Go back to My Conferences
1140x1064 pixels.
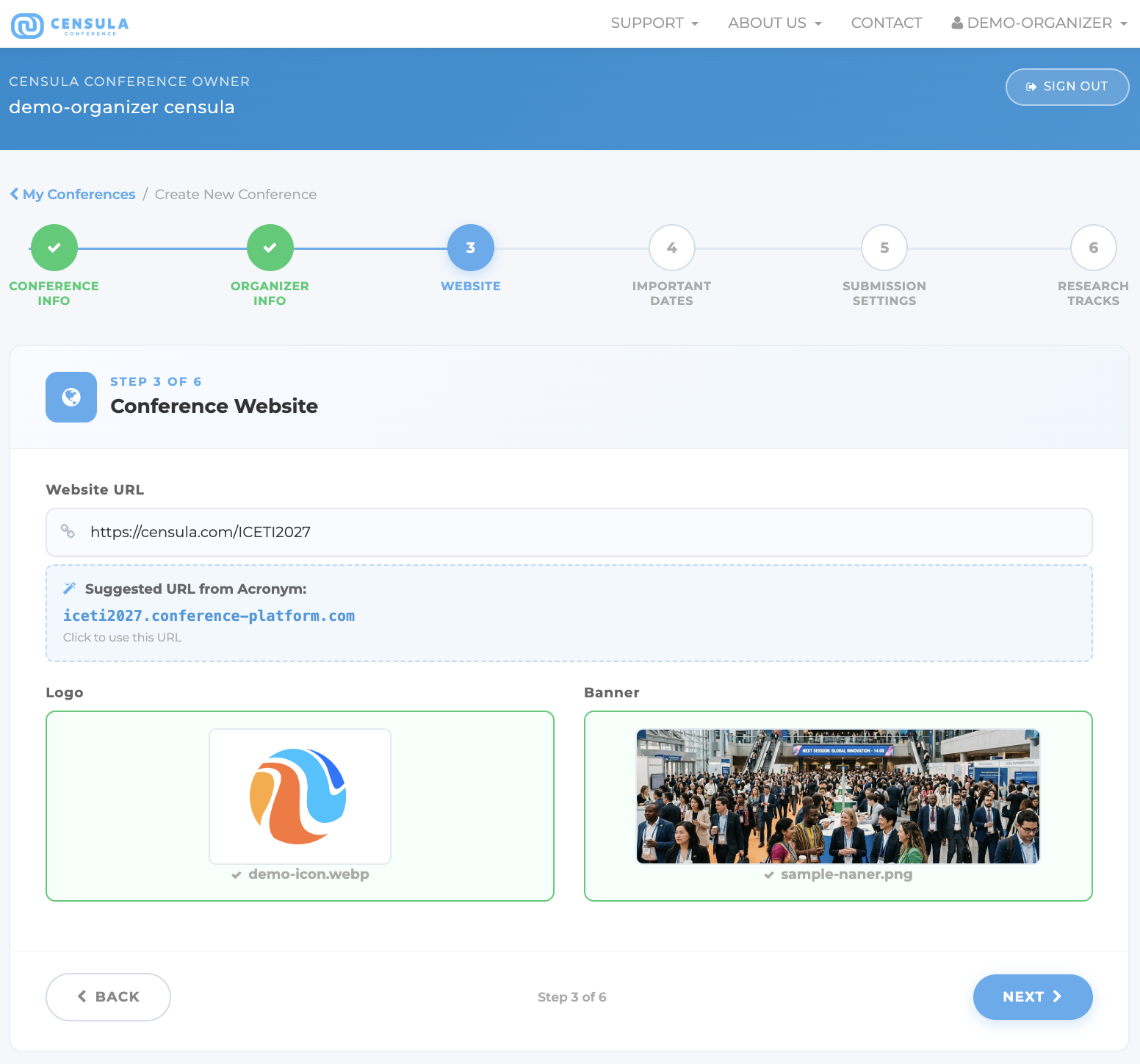point(73,194)
